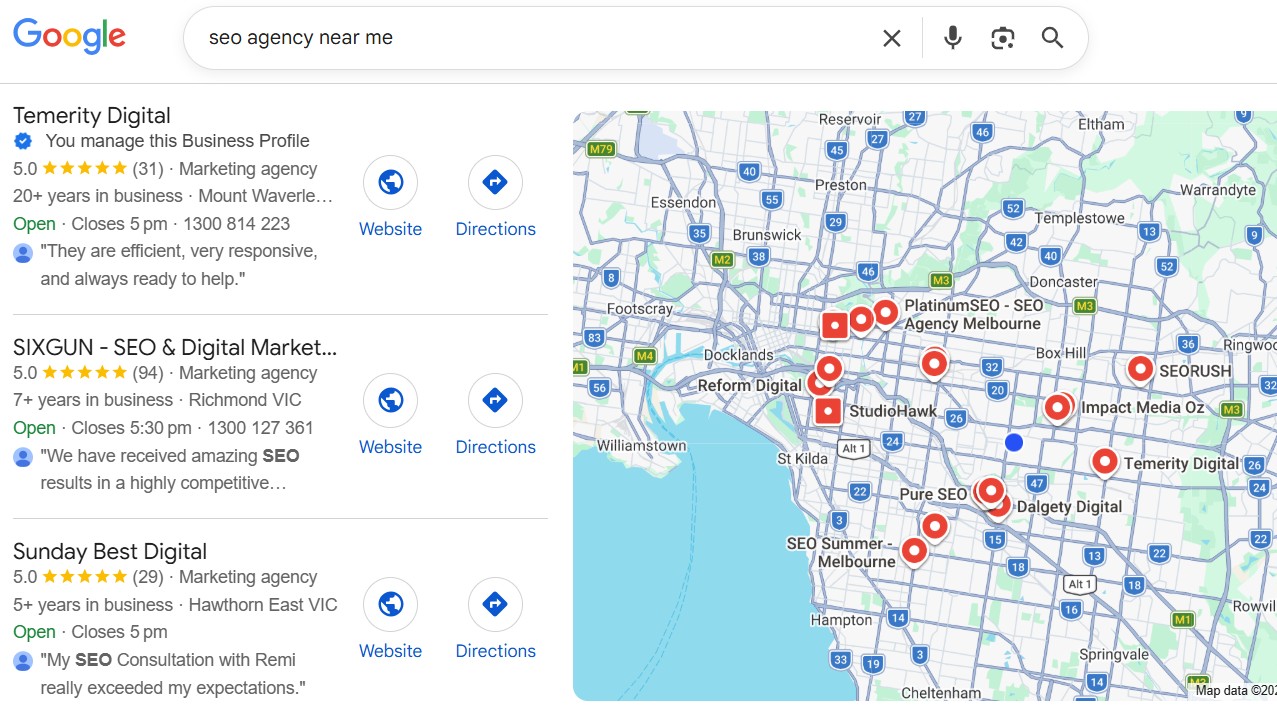
Task: Open the Sunday Best Digital Website globe icon
Action: [x=390, y=604]
